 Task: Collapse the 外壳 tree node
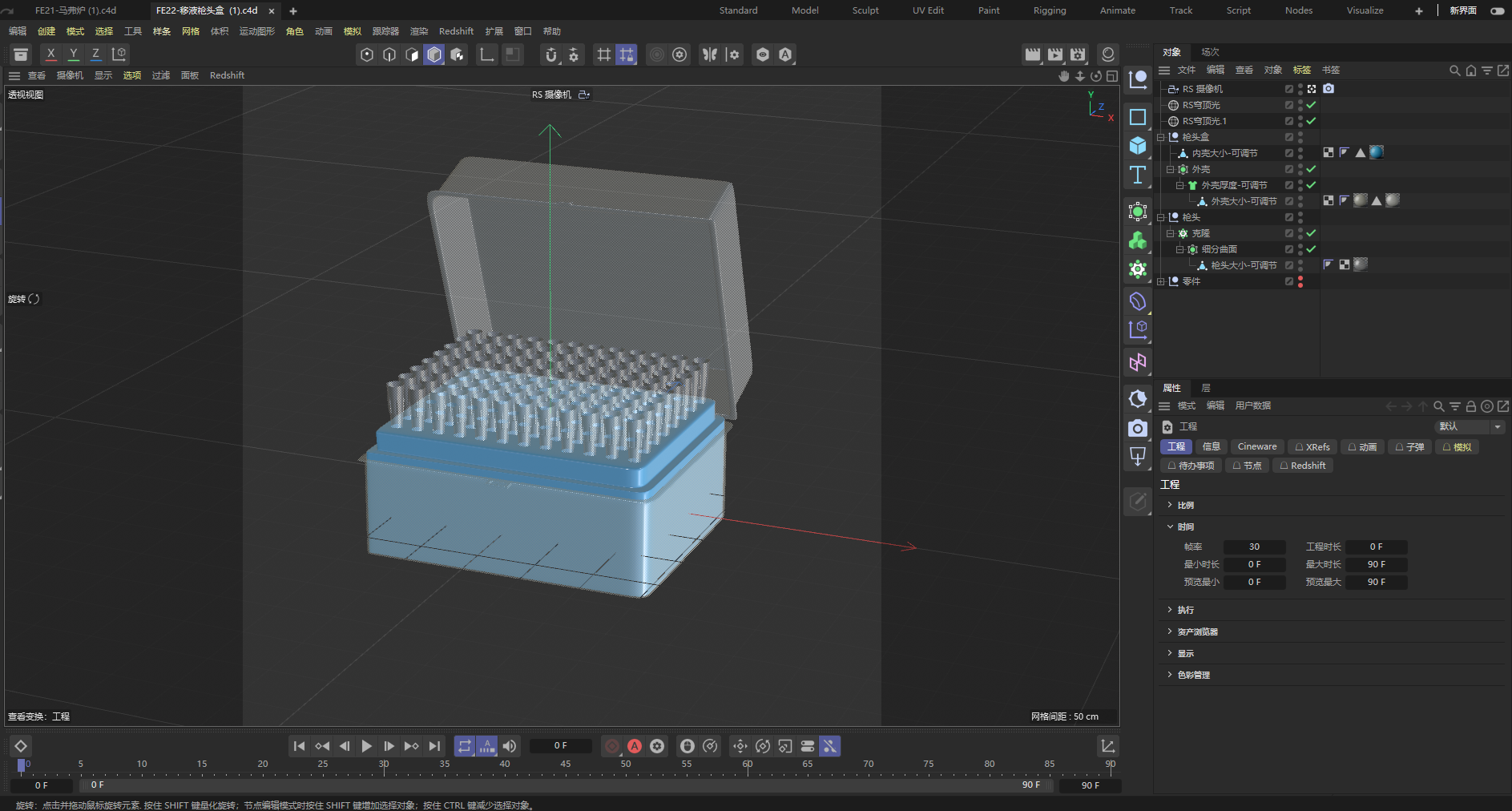point(1171,169)
